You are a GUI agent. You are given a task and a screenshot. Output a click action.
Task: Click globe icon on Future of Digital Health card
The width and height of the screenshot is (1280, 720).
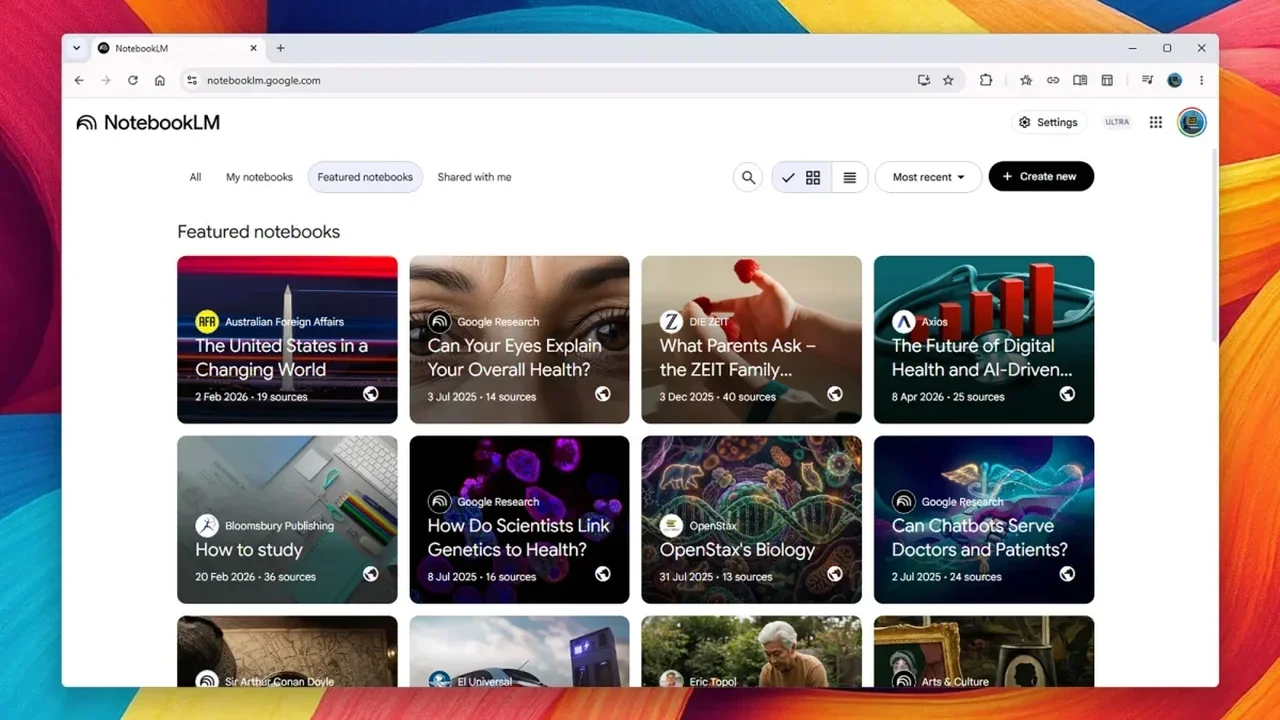(1067, 394)
